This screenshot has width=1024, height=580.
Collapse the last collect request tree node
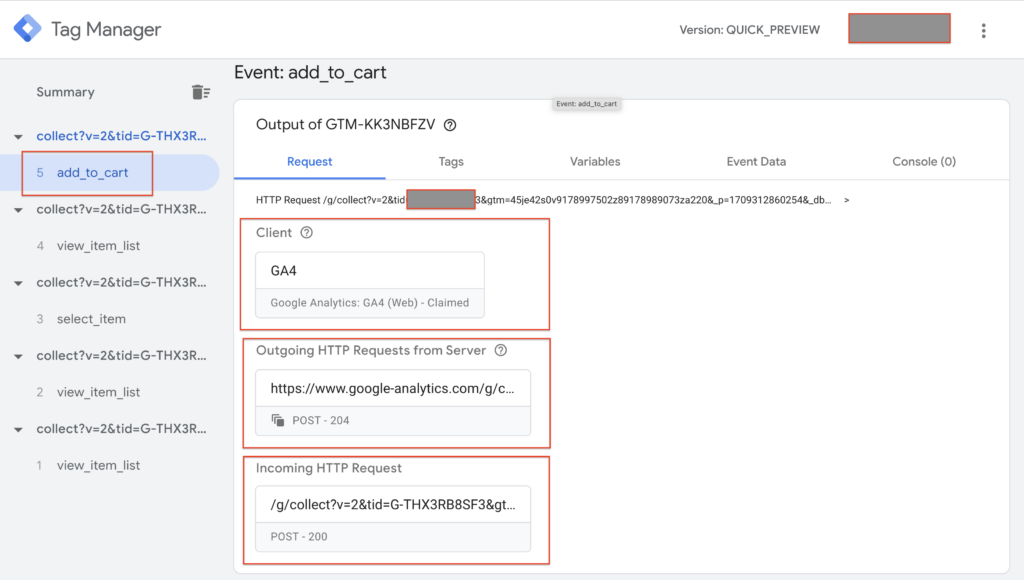(18, 429)
